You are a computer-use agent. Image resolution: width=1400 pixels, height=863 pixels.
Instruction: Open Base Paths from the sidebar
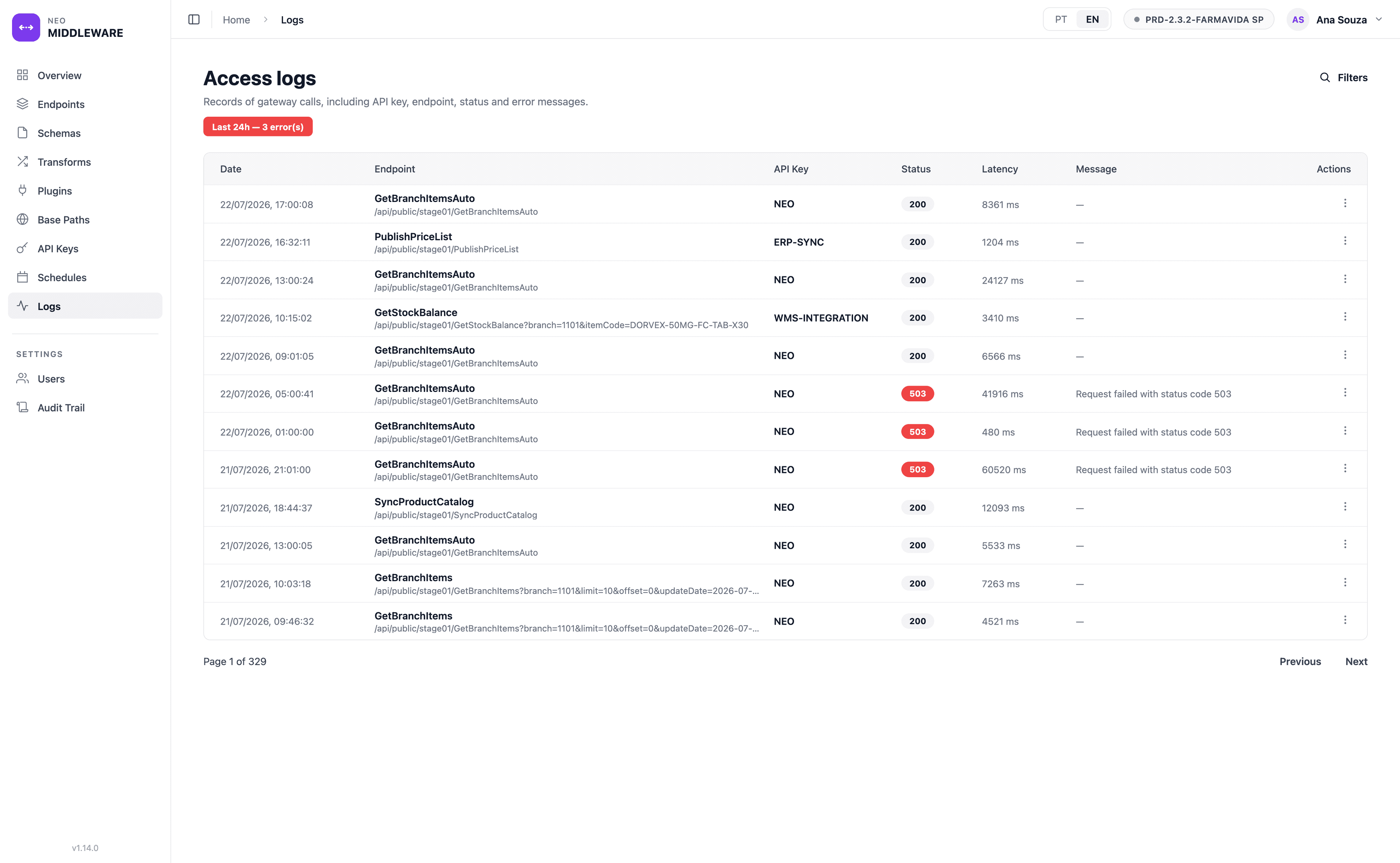(x=85, y=220)
